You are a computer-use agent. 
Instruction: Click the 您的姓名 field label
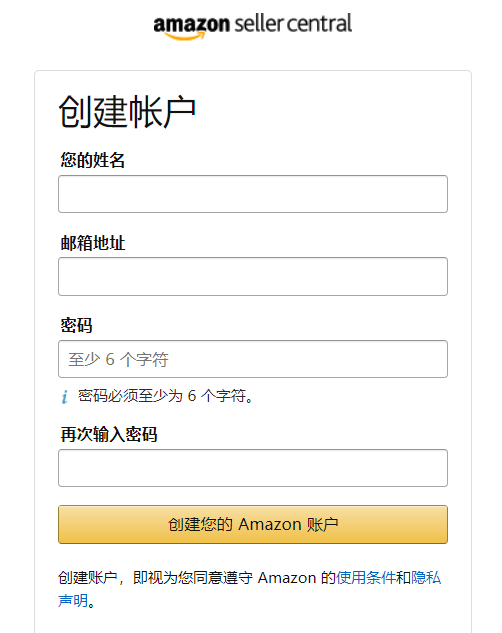pos(92,160)
